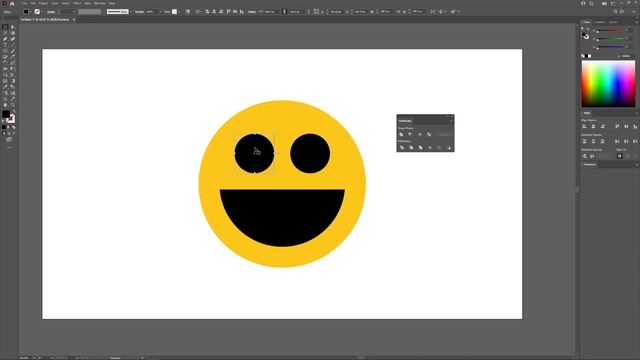This screenshot has width=640, height=360.
Task: Switch to the Color panel tab
Action: tap(587, 22)
